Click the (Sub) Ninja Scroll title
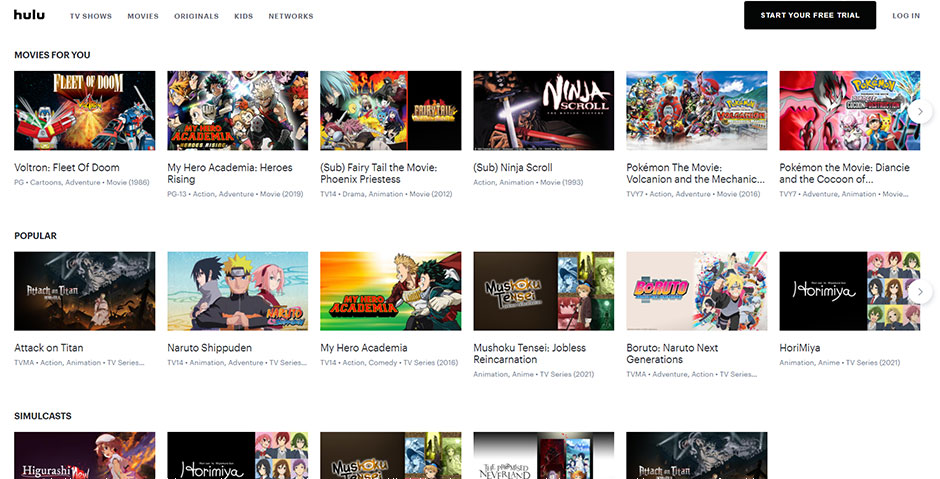This screenshot has height=479, width=940. [x=513, y=167]
